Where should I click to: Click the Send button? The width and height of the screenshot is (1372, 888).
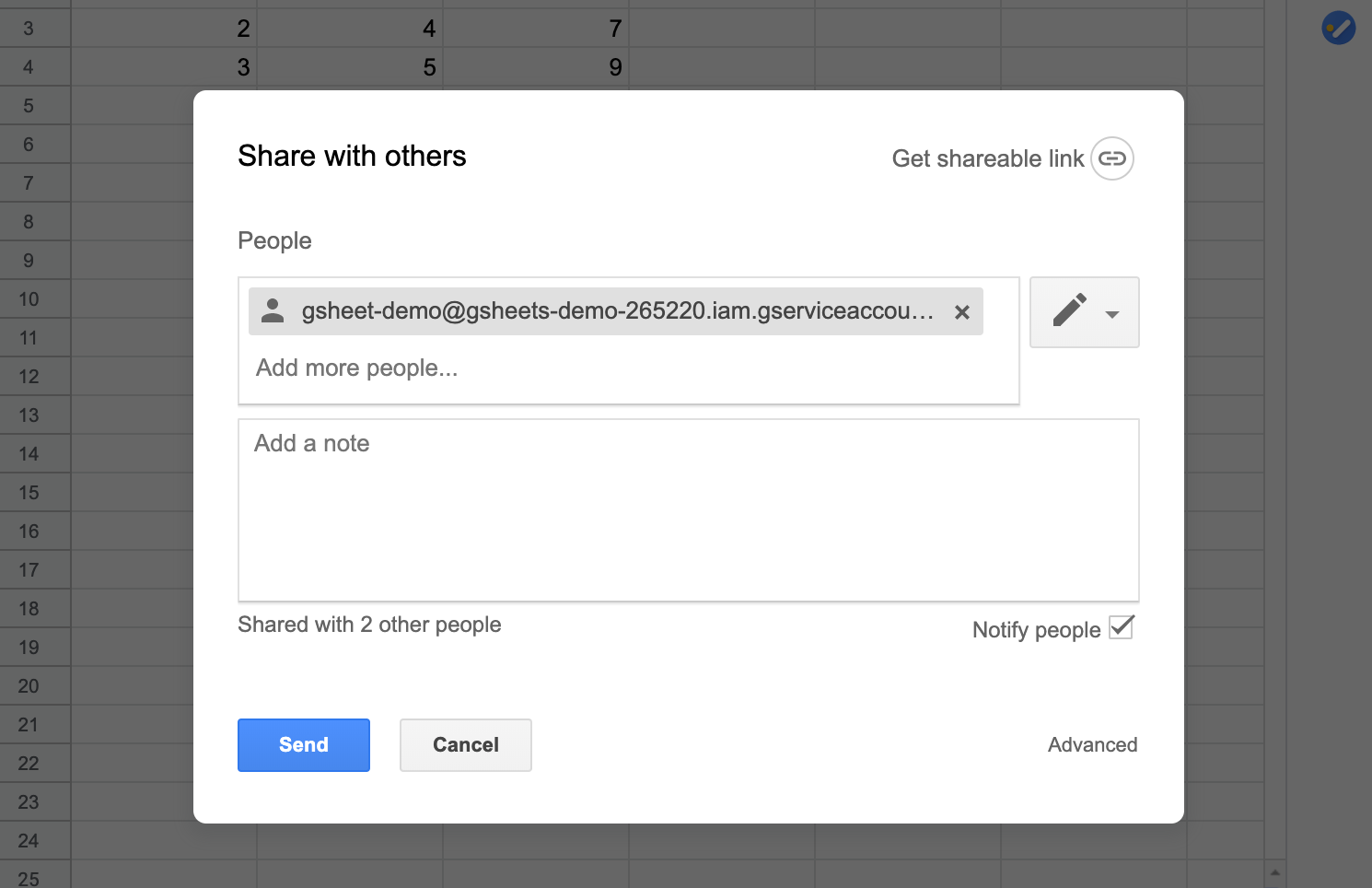point(303,744)
